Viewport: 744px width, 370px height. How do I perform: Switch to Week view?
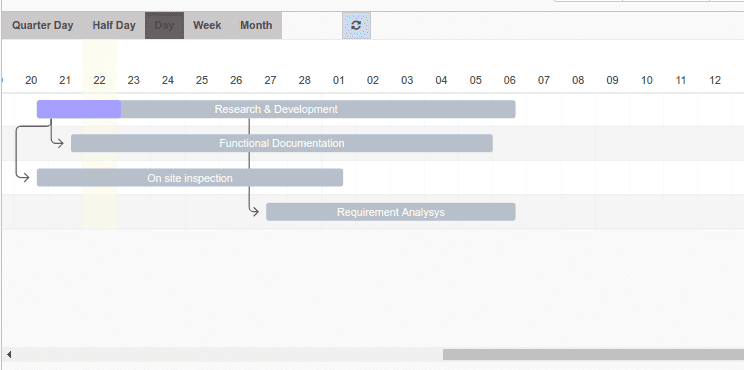(x=207, y=26)
